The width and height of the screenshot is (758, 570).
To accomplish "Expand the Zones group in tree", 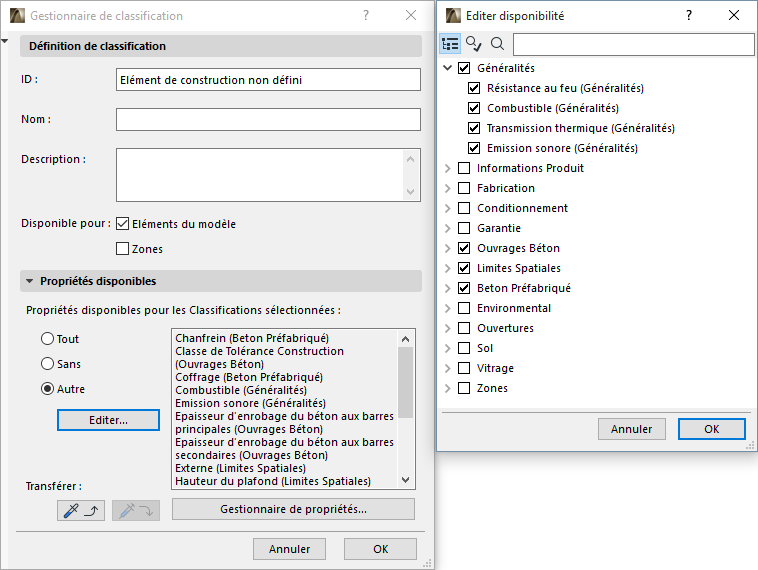I will (448, 388).
